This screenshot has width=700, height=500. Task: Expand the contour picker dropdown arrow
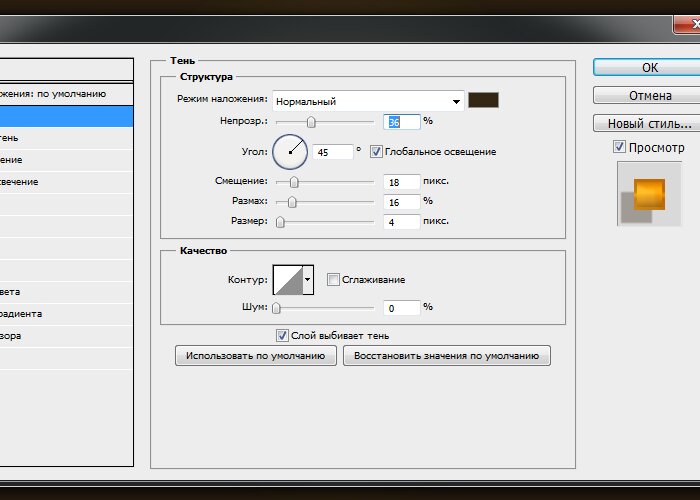(x=308, y=280)
